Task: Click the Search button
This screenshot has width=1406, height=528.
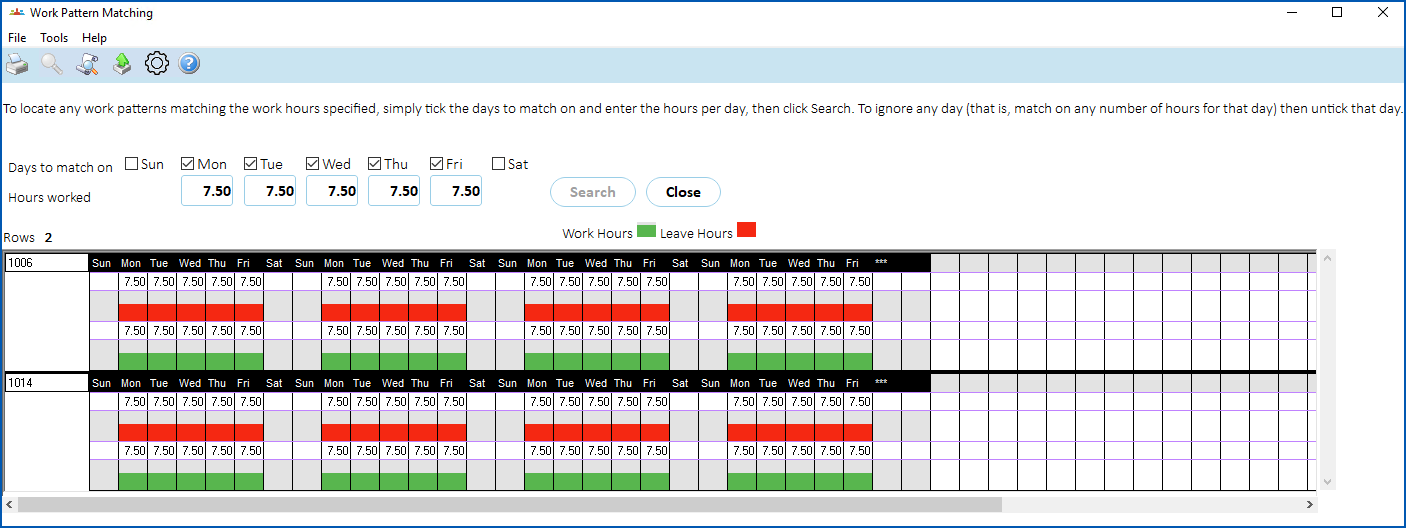Action: [x=593, y=192]
